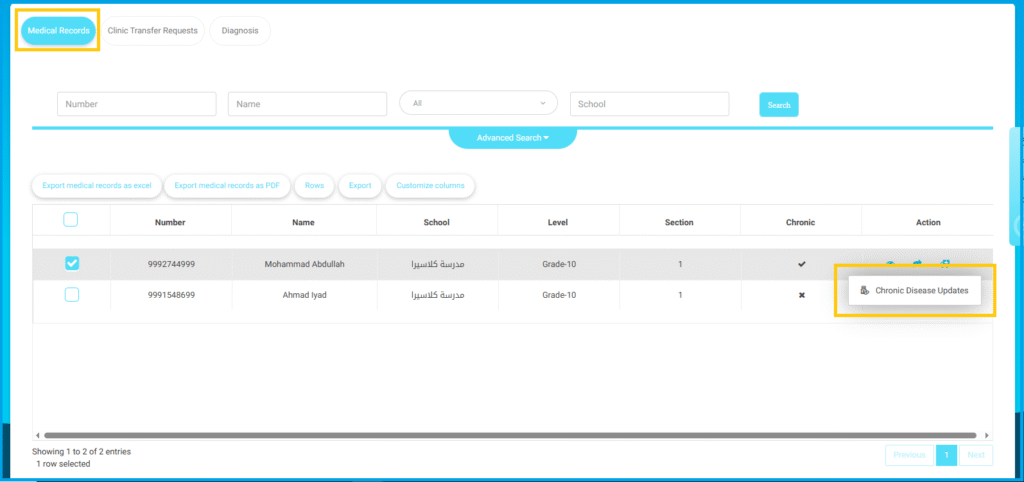
Task: Open the Rows dropdown button
Action: click(x=314, y=186)
